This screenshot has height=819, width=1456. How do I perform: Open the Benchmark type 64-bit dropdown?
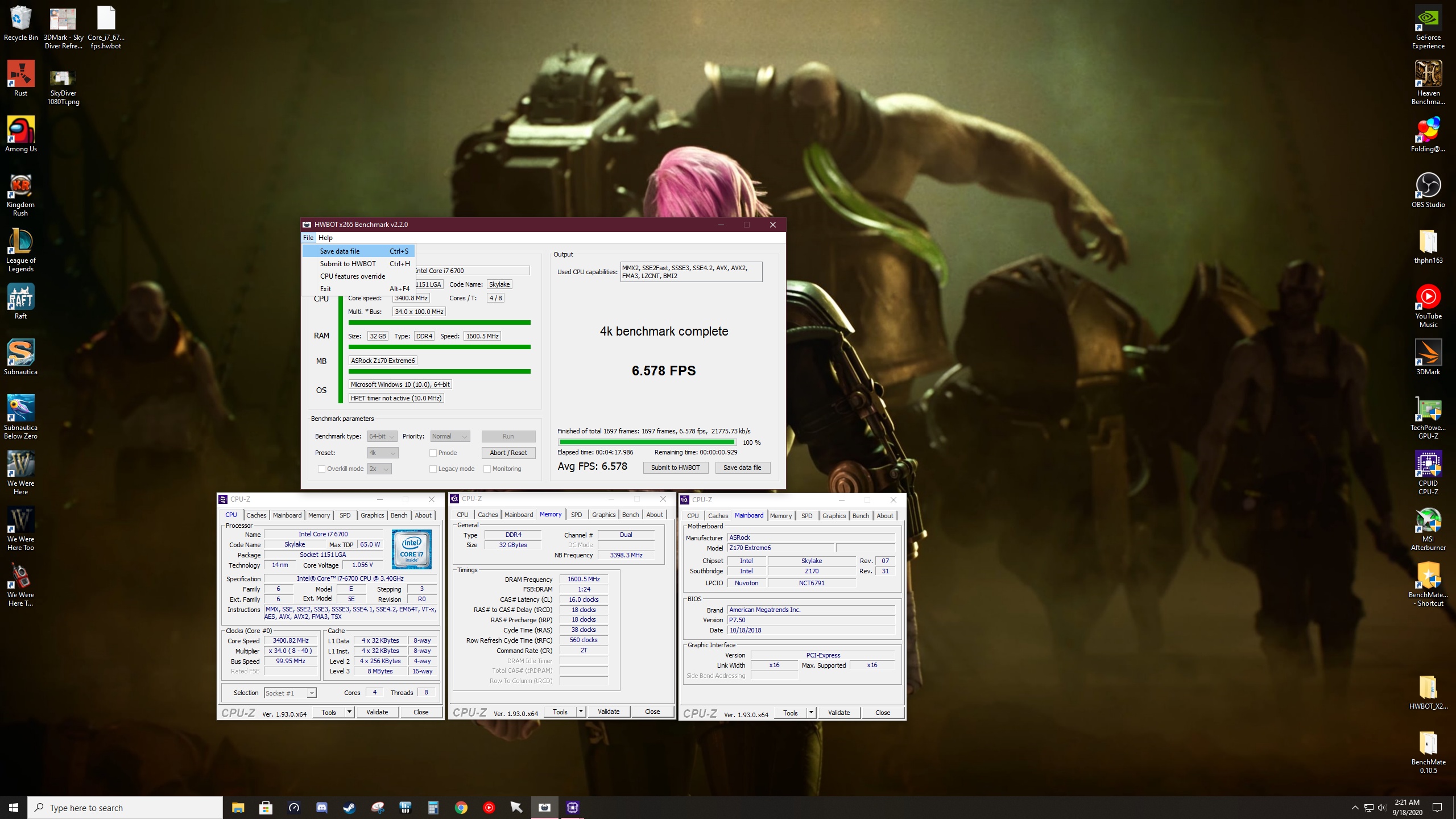382,436
